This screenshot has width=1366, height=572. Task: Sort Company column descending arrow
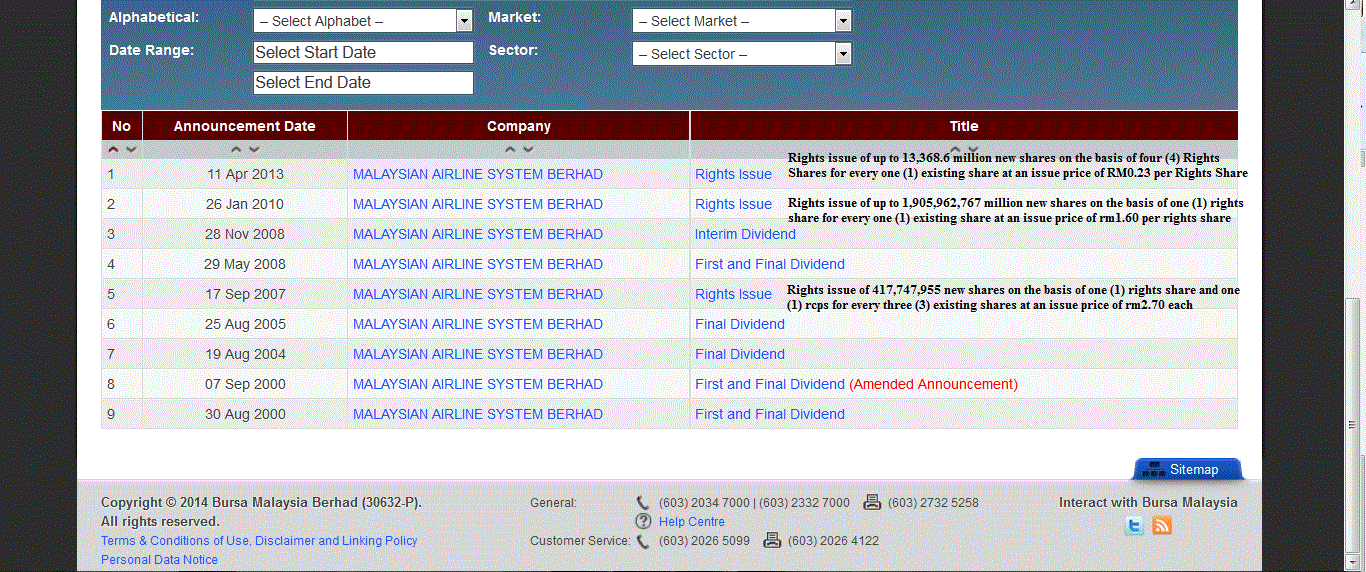[x=528, y=149]
